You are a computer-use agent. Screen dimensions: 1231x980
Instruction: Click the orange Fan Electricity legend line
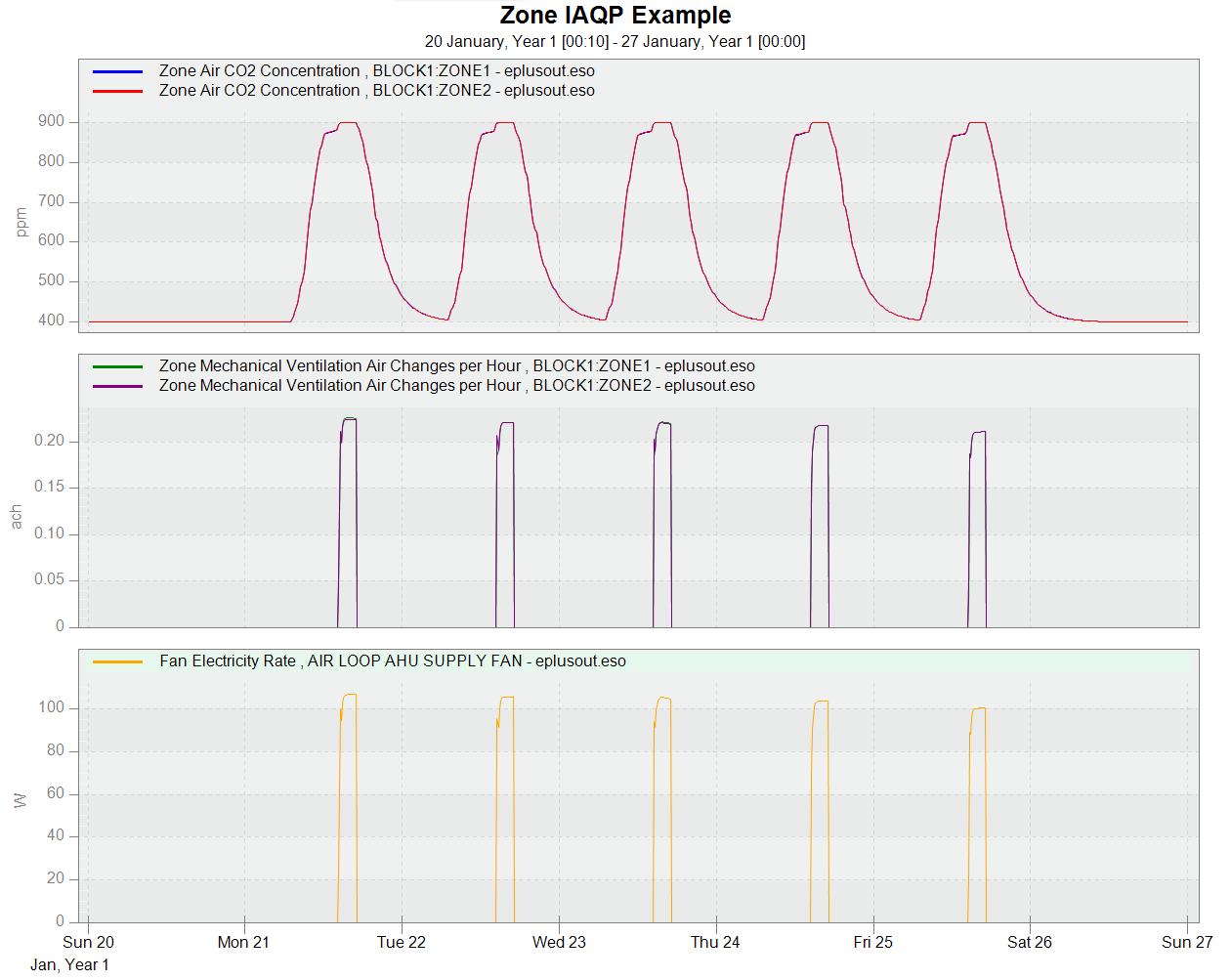coord(117,661)
